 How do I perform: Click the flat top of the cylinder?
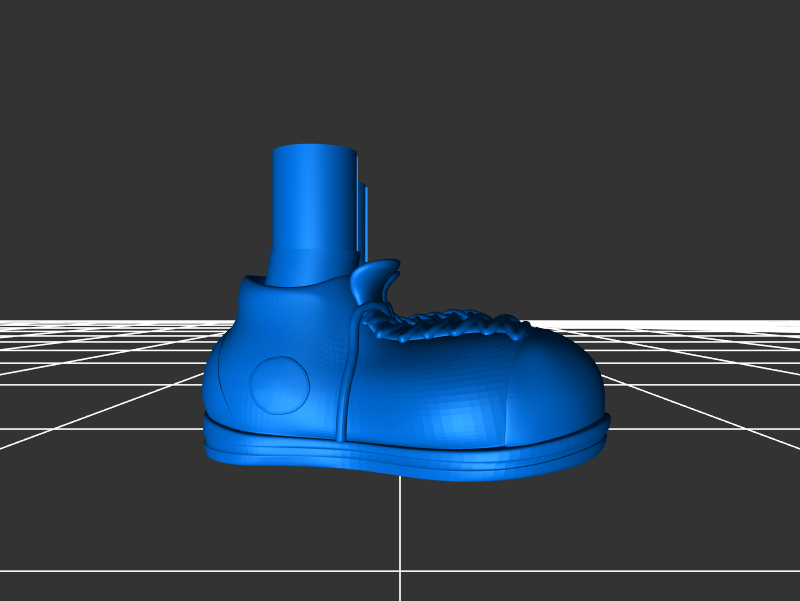click(313, 150)
